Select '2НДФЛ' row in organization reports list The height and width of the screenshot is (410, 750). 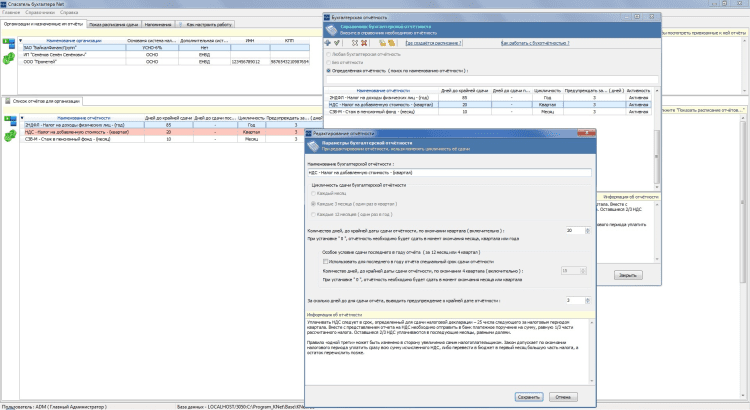(163, 125)
